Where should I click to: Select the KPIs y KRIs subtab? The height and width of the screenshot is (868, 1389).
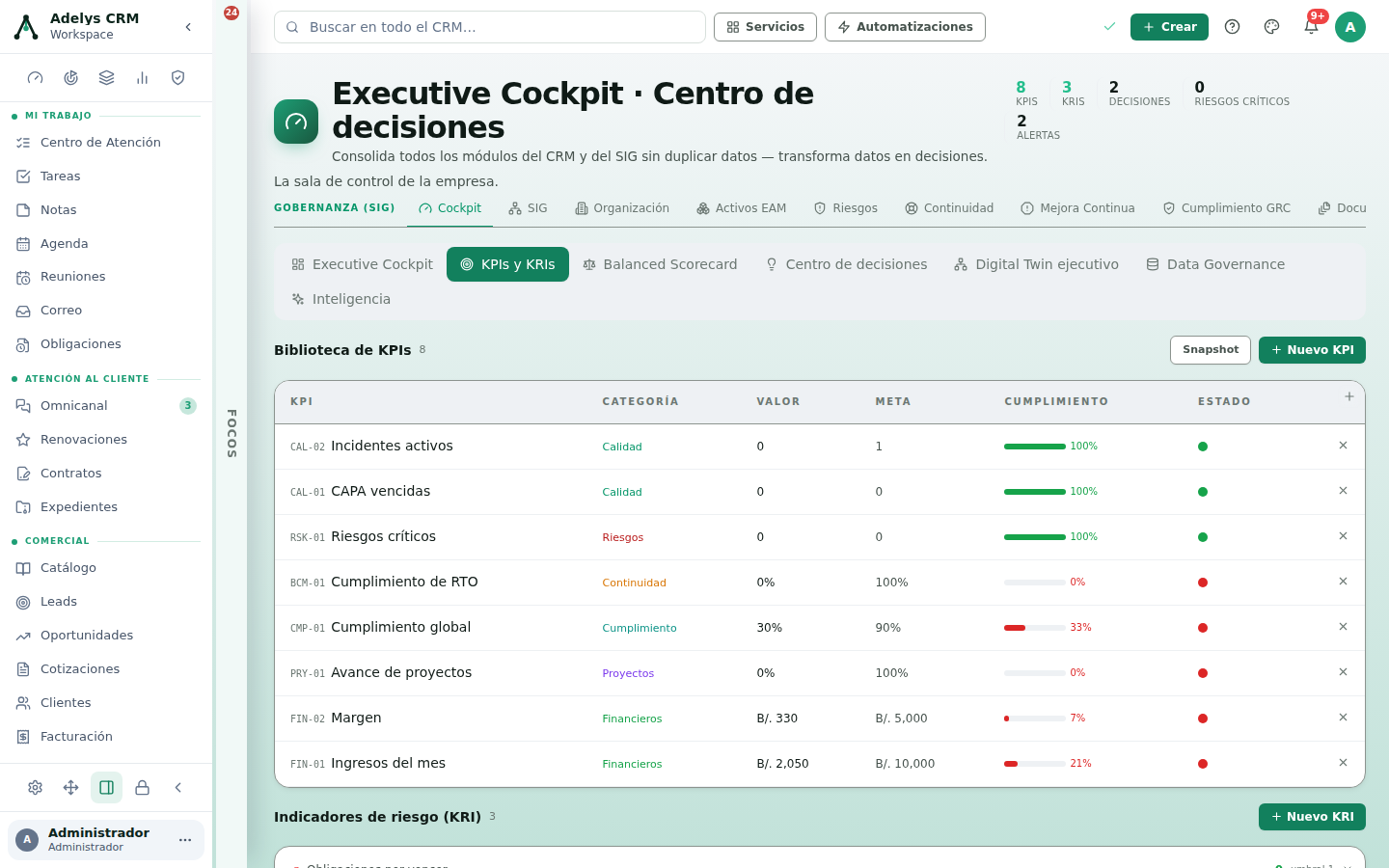pyautogui.click(x=507, y=264)
